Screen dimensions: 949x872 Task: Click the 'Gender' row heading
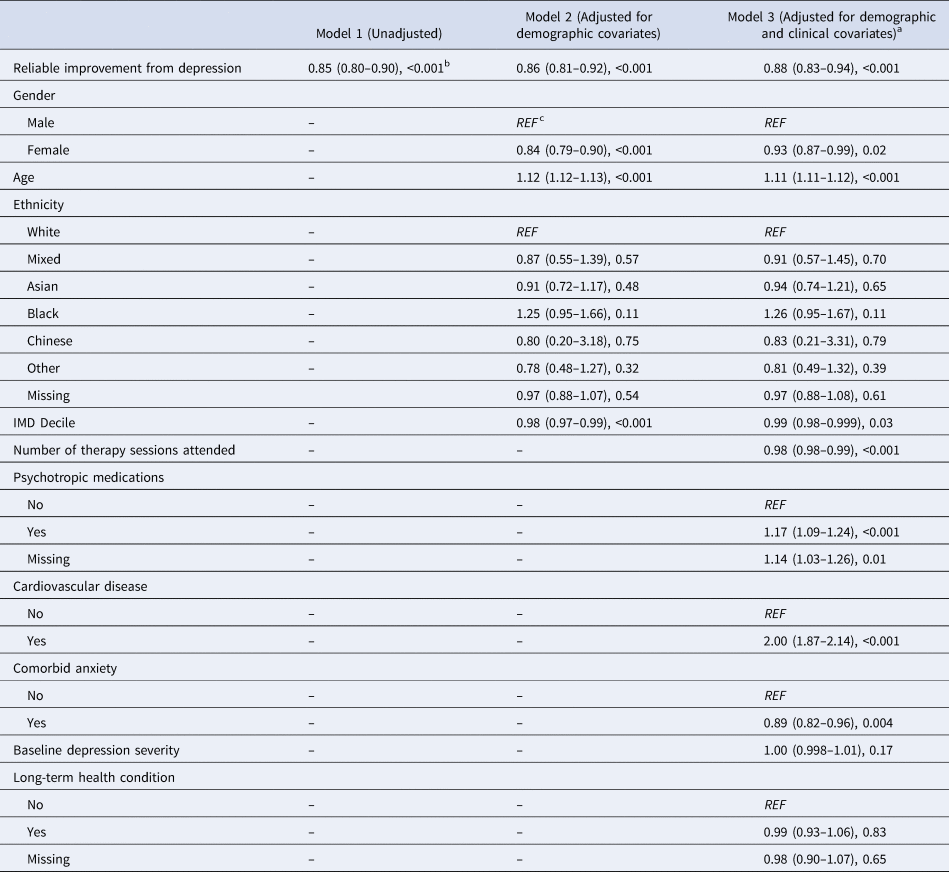click(33, 95)
